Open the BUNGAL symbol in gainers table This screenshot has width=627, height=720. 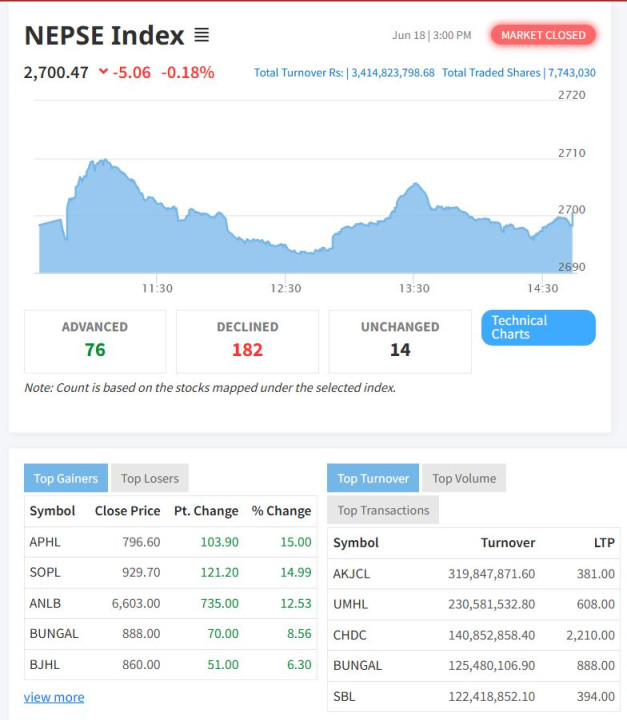point(54,634)
